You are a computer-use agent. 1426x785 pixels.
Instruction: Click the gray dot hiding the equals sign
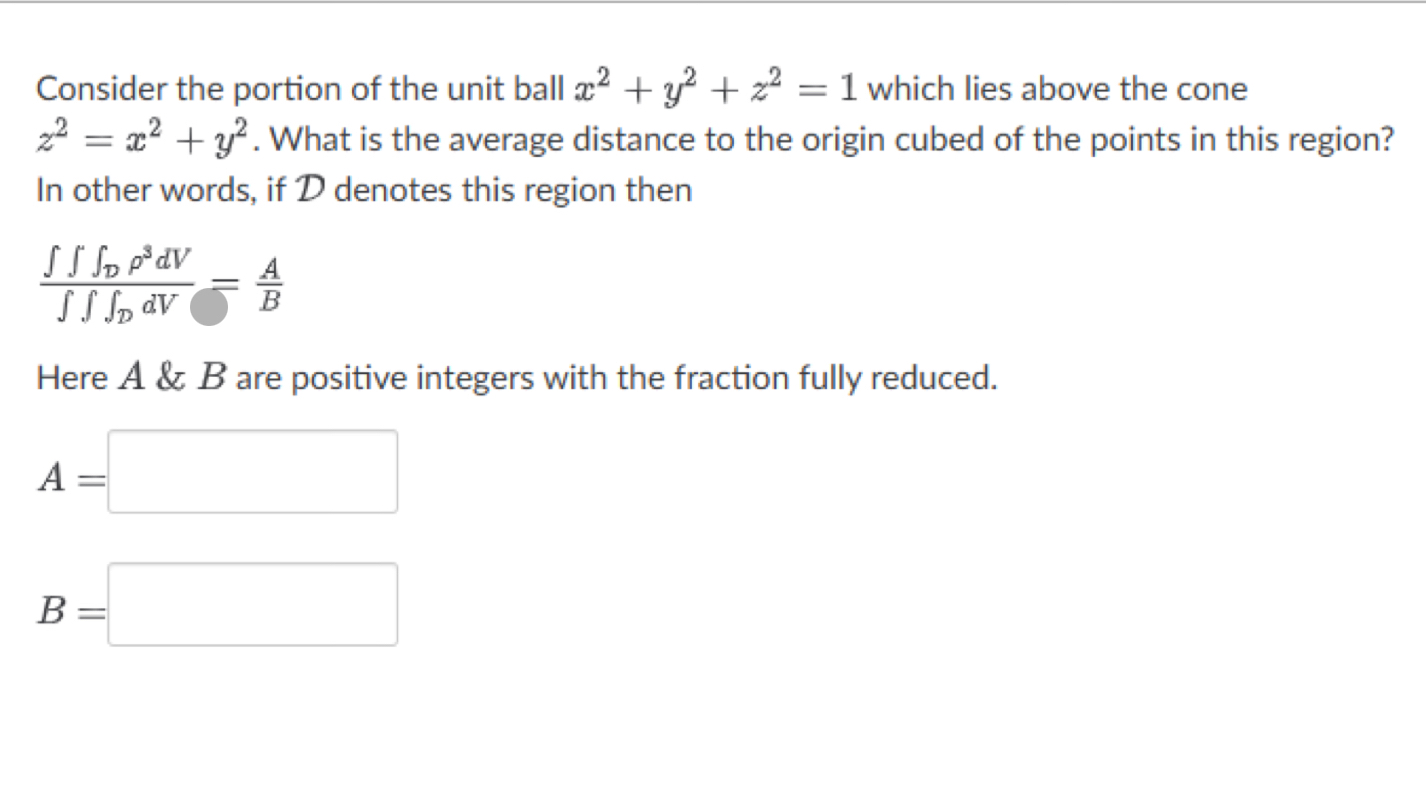209,308
